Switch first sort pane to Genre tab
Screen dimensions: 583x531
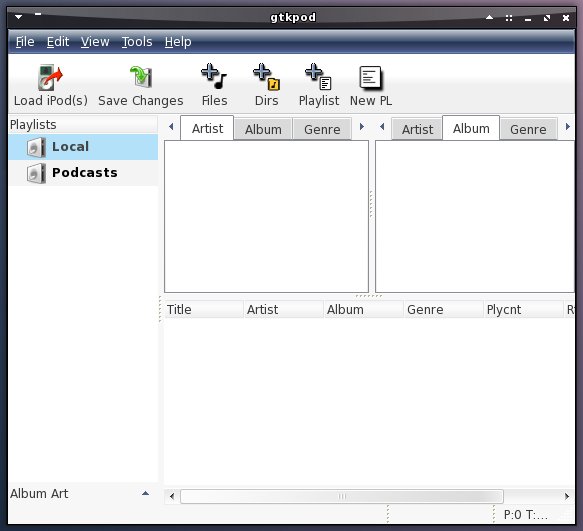pyautogui.click(x=322, y=129)
